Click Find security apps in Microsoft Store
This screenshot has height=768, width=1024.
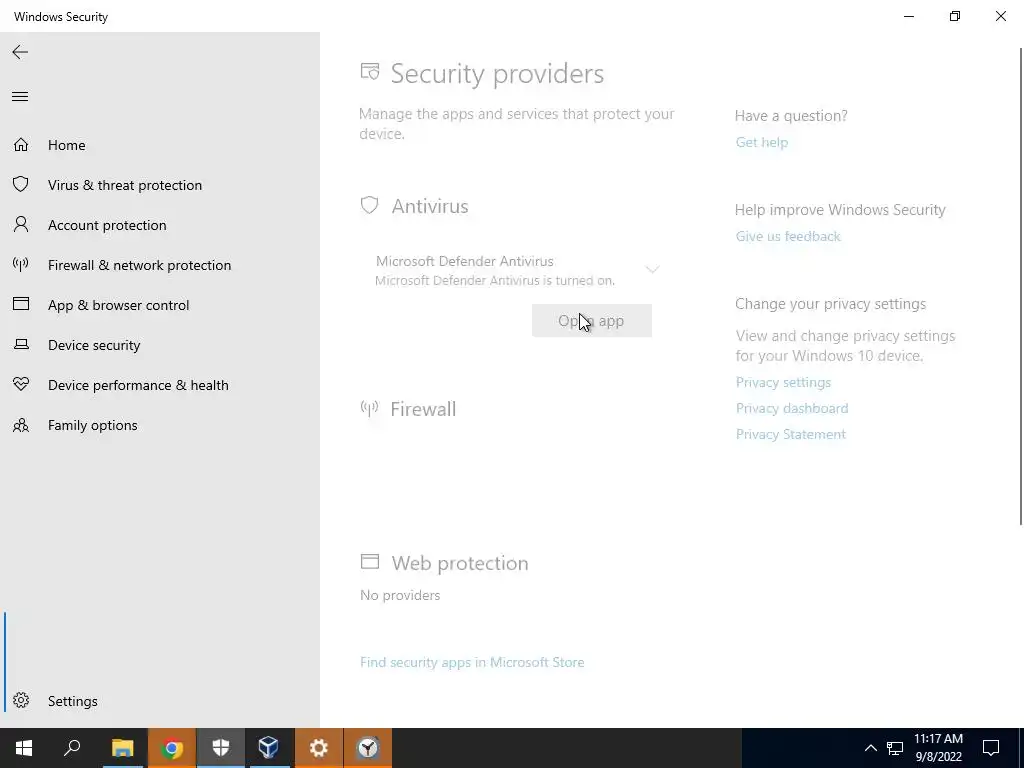[x=472, y=662]
